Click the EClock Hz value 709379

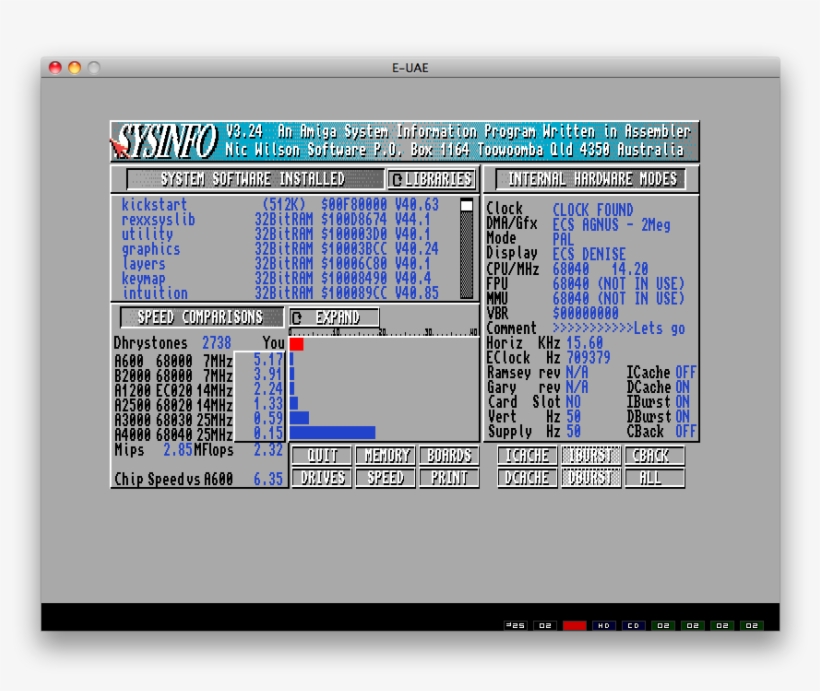tap(588, 358)
